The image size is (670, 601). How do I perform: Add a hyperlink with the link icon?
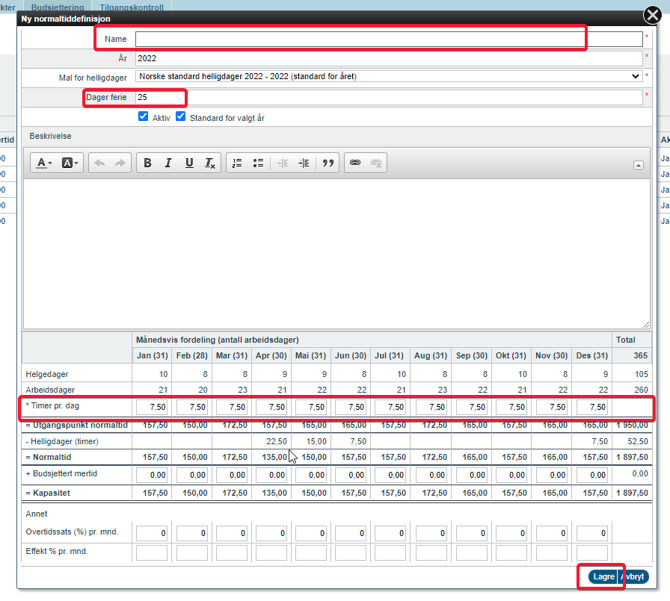pyautogui.click(x=355, y=163)
